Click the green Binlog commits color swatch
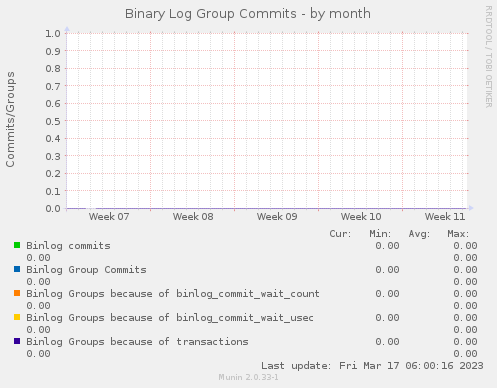Image resolution: width=497 pixels, height=388 pixels. (17, 245)
